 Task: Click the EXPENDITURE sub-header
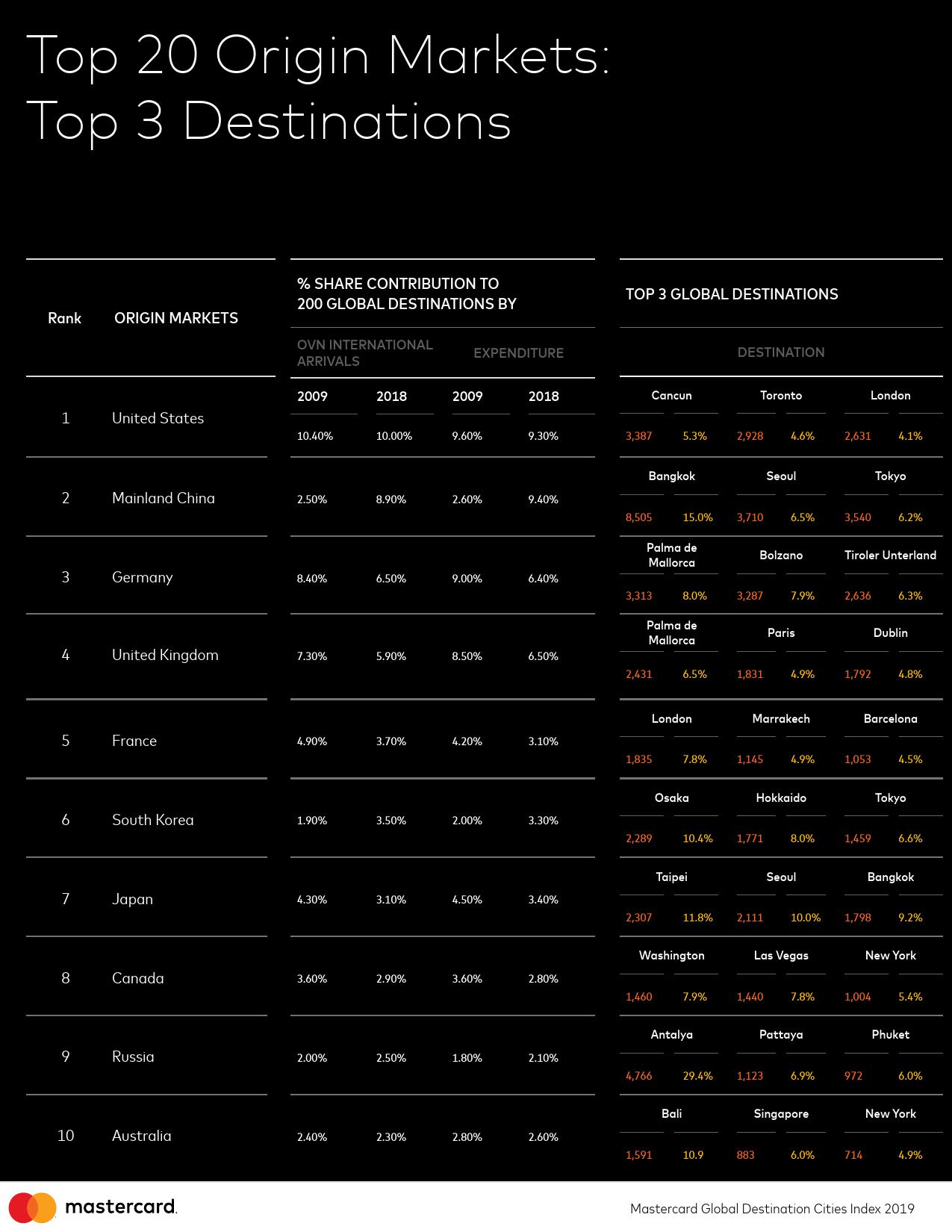tap(518, 353)
